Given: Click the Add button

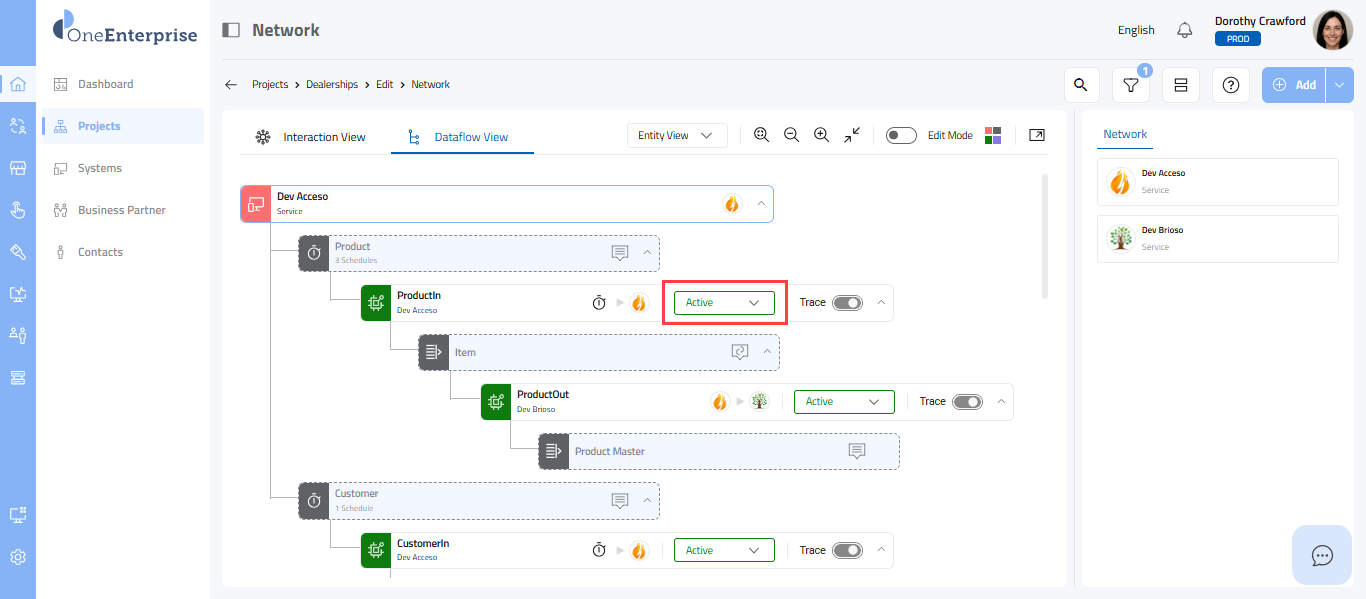Looking at the screenshot, I should 1294,85.
